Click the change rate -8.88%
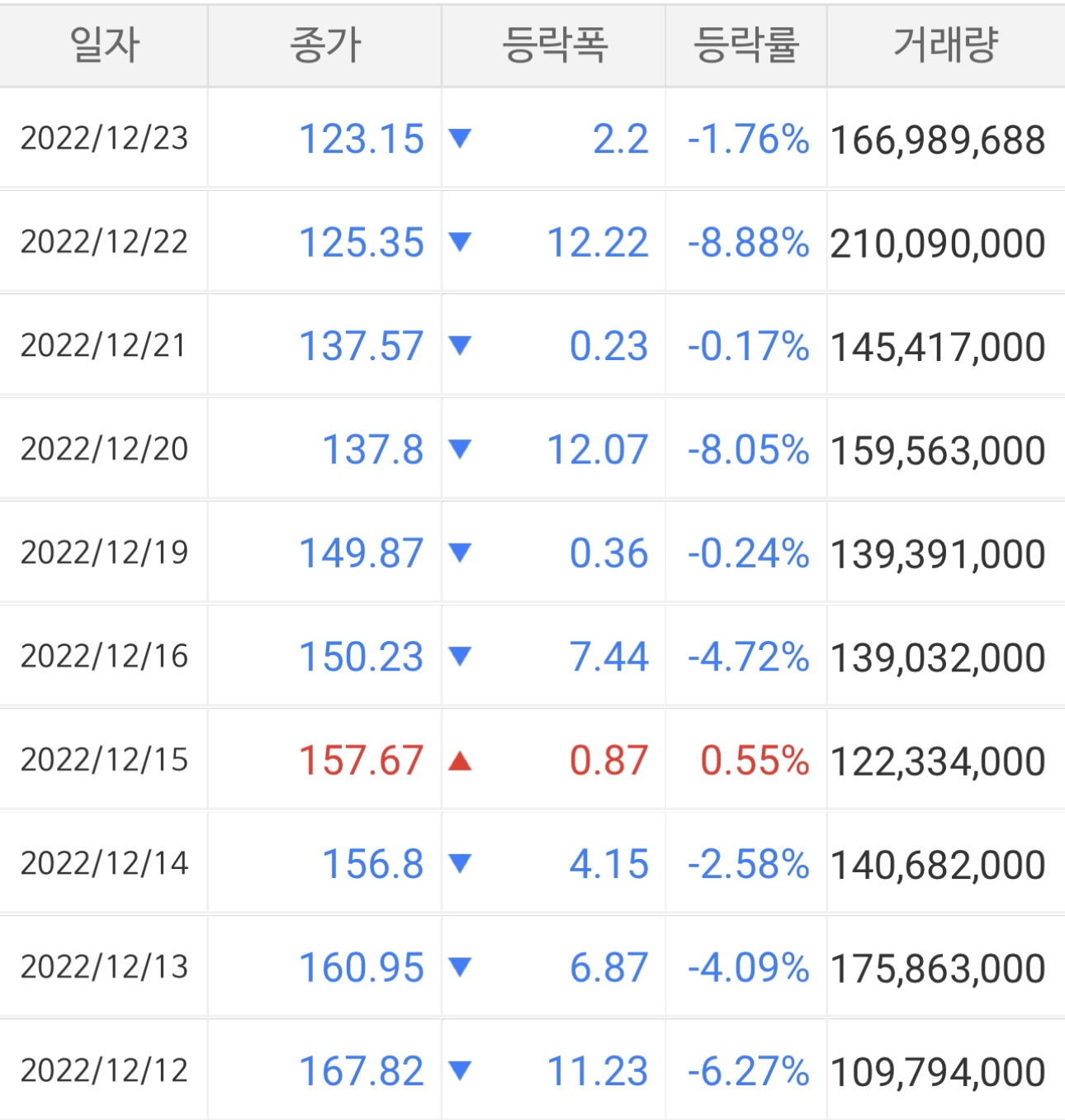The width and height of the screenshot is (1065, 1120). [748, 243]
